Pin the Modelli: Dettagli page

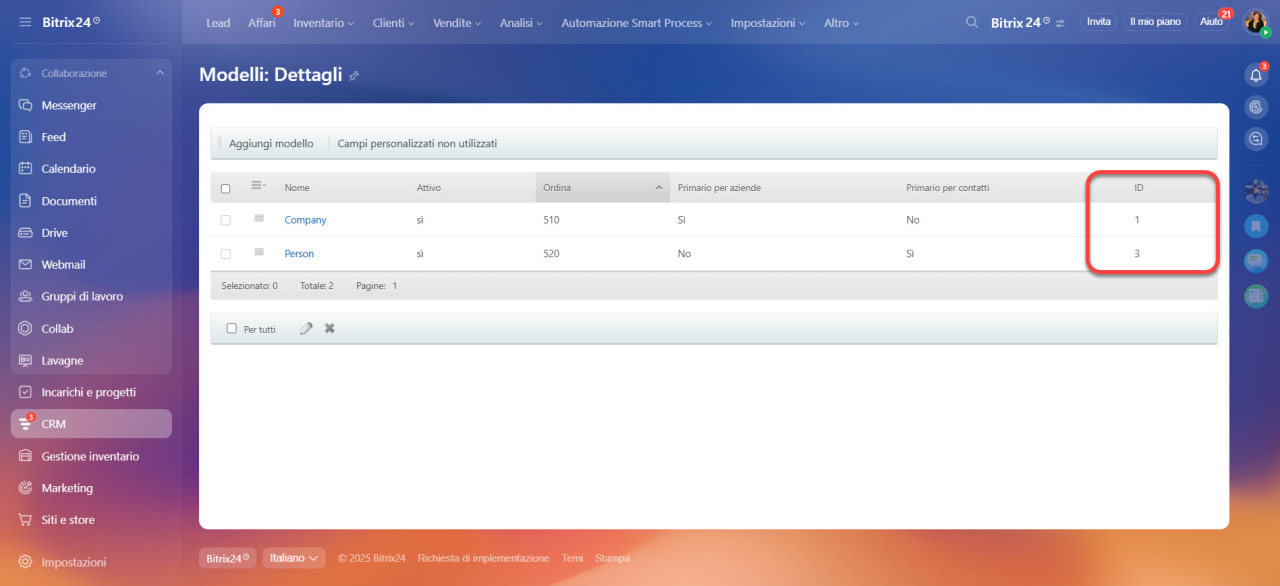[354, 76]
